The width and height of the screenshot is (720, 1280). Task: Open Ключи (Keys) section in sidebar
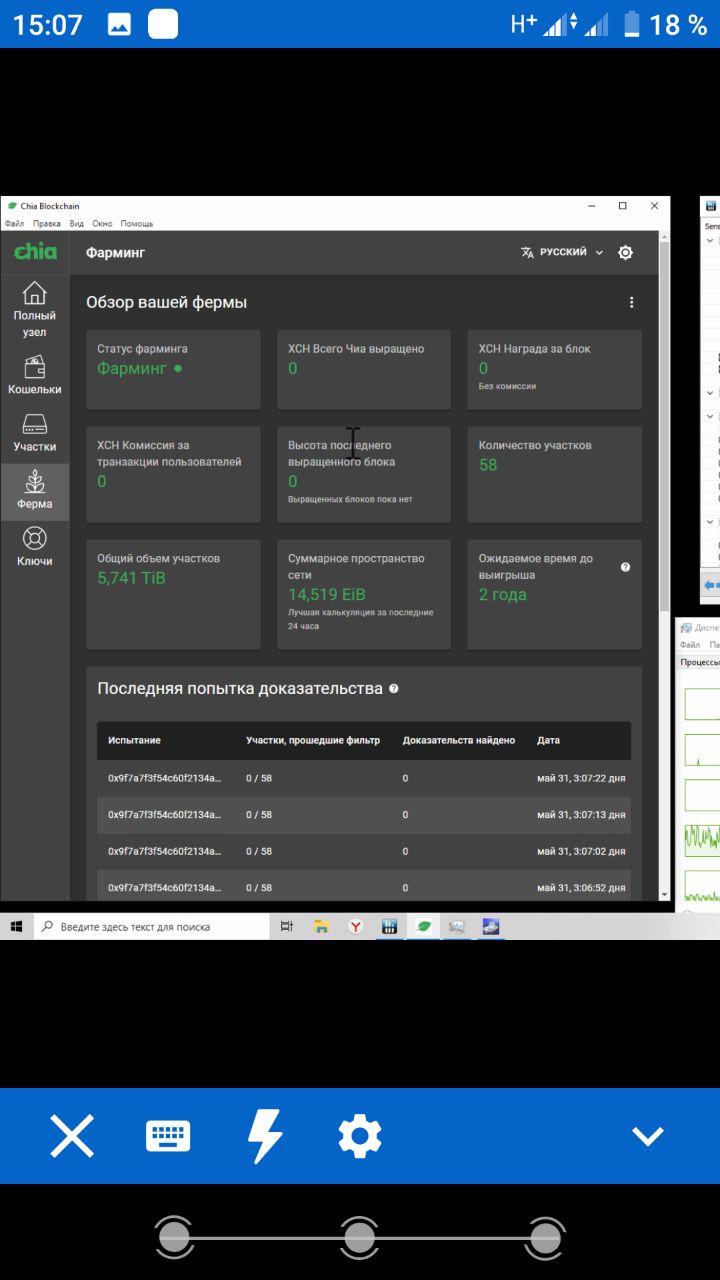[35, 547]
